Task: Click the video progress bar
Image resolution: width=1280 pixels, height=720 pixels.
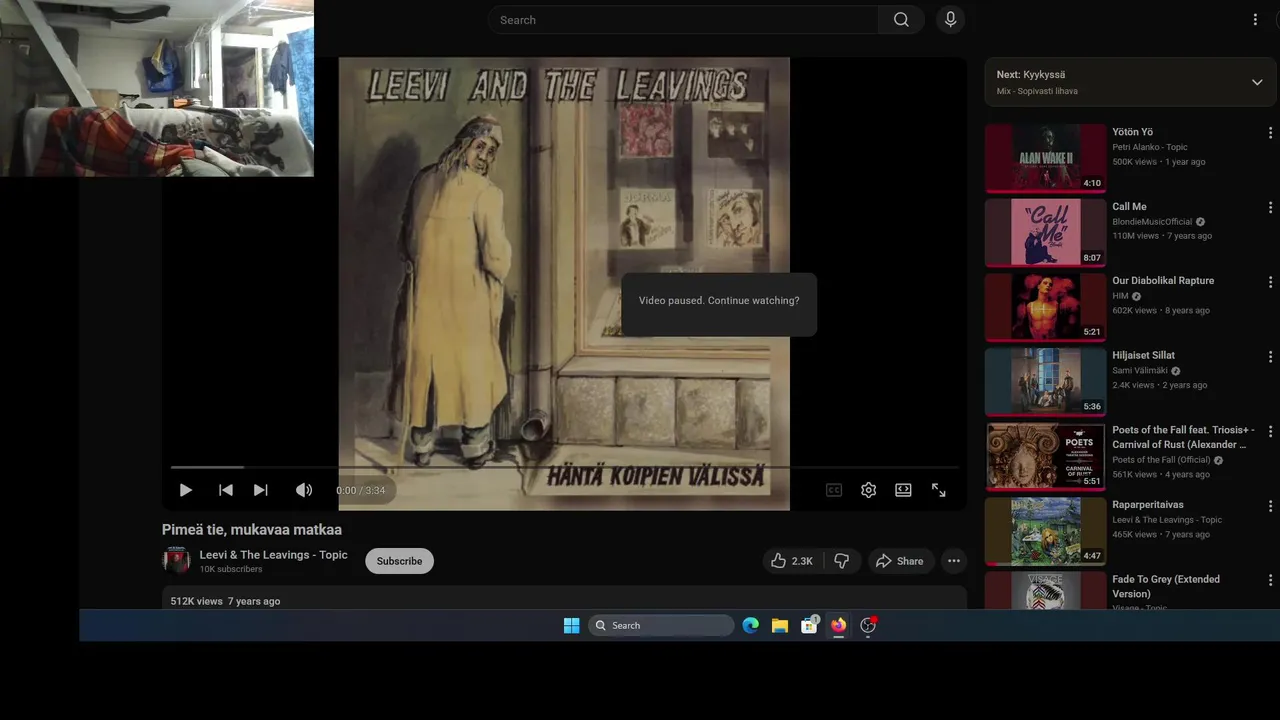Action: click(564, 467)
